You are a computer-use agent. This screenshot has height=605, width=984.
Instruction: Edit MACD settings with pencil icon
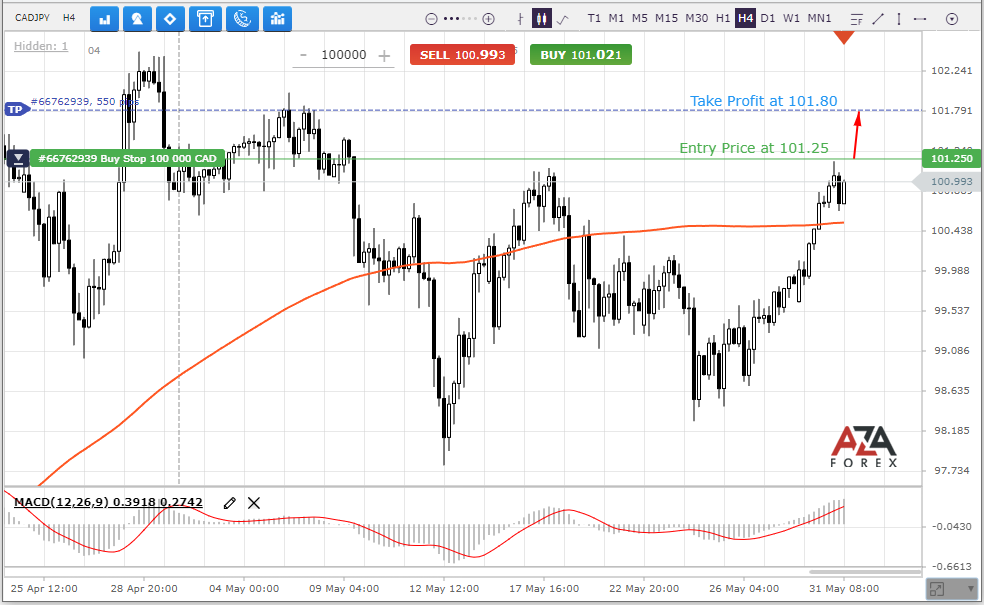(230, 503)
